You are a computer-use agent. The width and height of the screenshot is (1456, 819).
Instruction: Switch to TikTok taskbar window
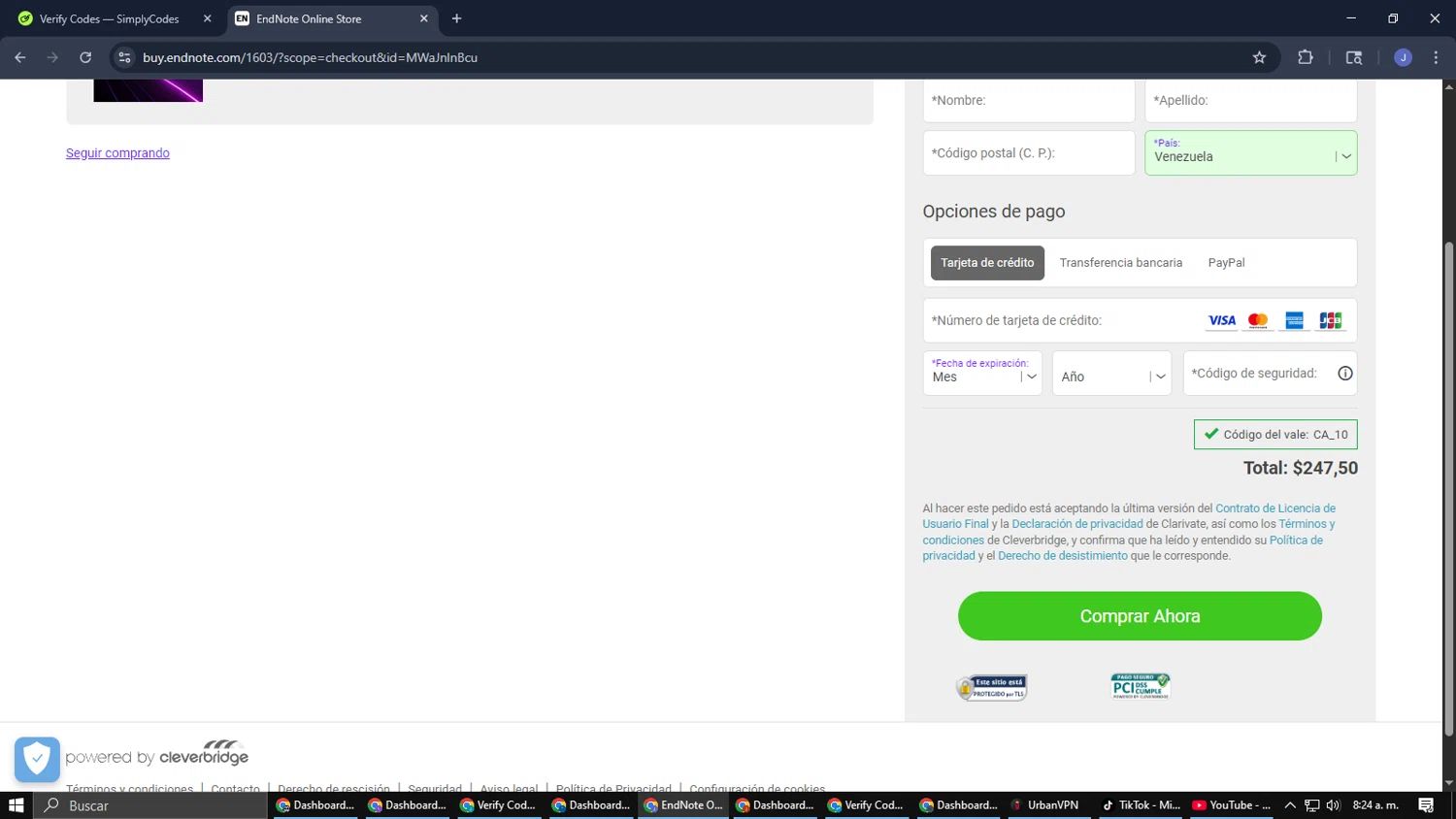1141,805
